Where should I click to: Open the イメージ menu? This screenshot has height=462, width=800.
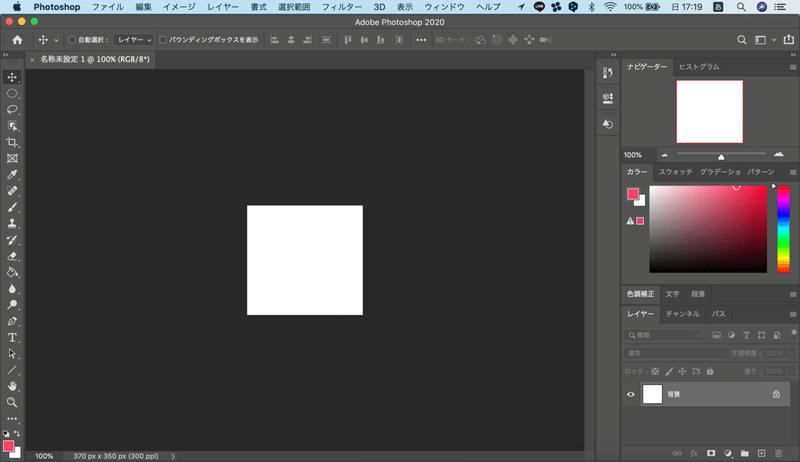179,7
